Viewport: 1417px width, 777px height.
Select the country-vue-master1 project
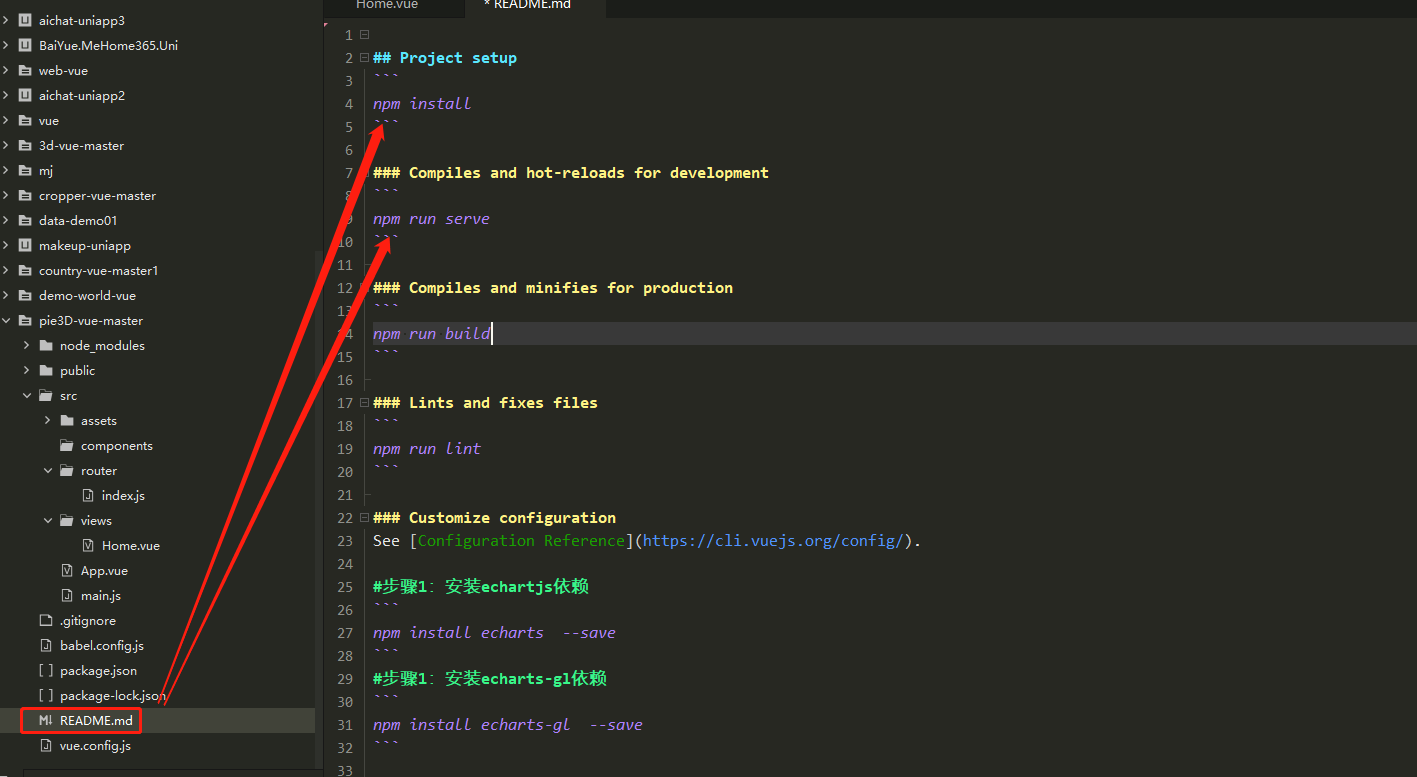(98, 270)
